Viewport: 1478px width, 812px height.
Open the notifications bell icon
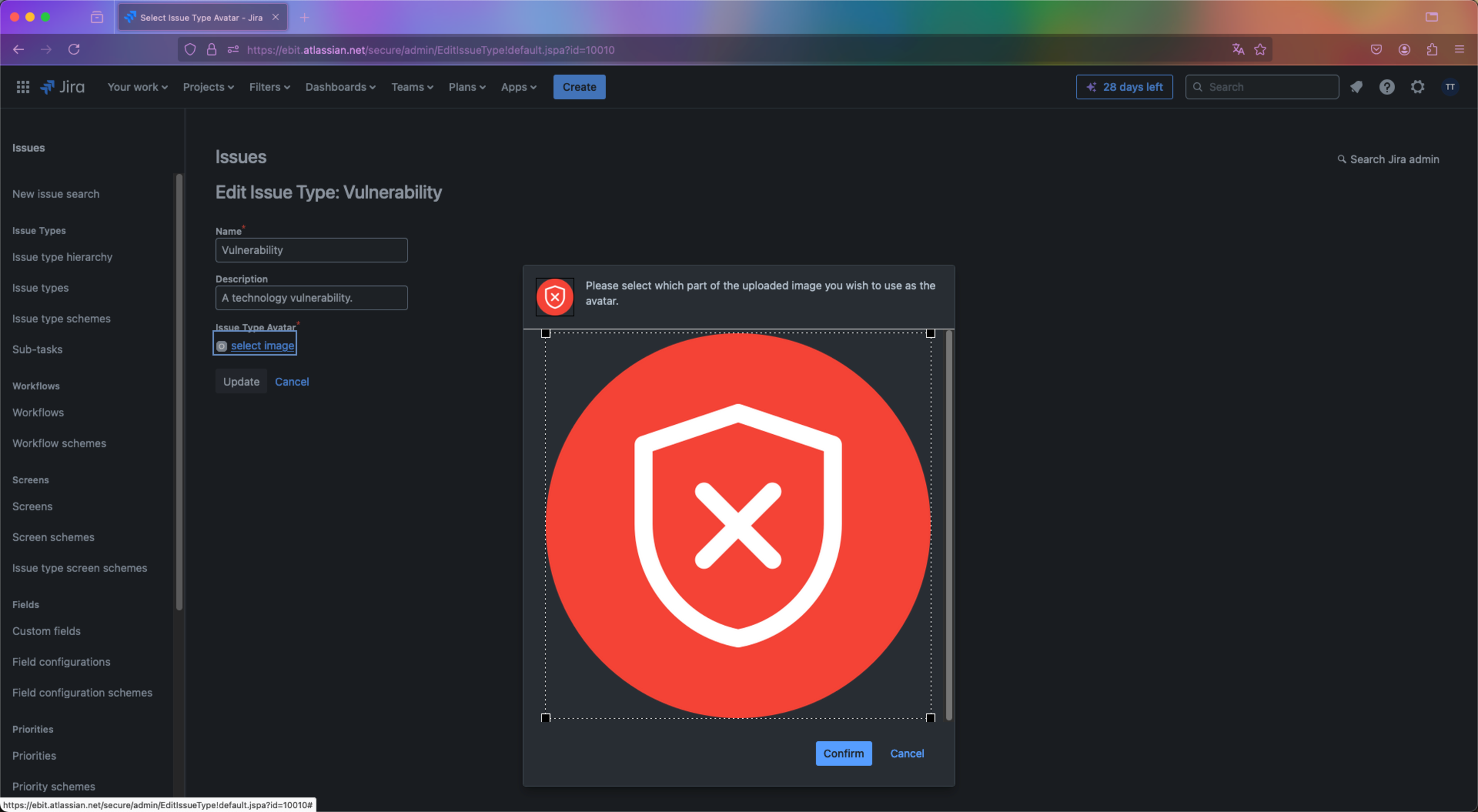pos(1357,87)
